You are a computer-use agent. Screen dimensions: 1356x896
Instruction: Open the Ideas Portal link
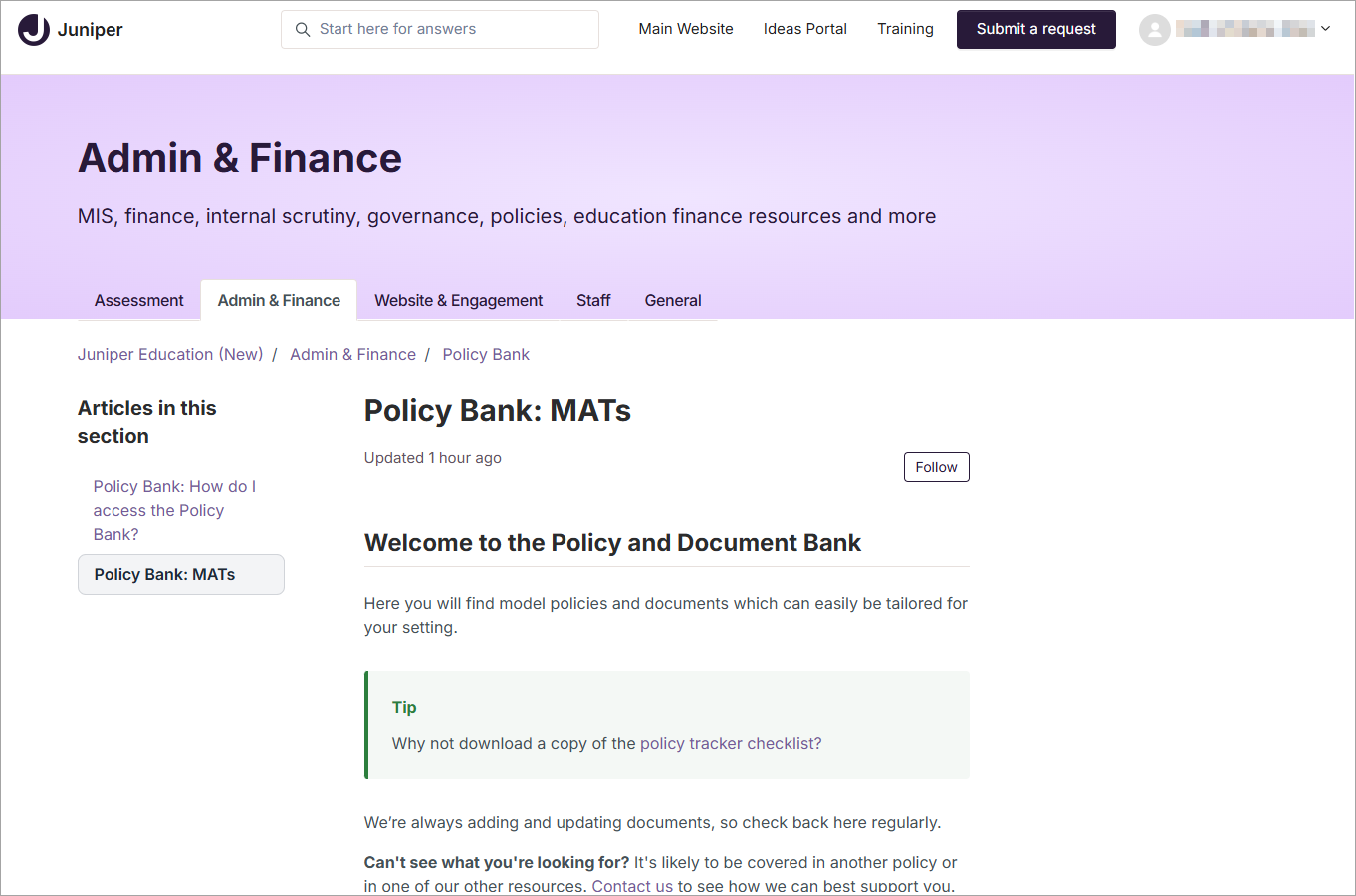(x=805, y=29)
